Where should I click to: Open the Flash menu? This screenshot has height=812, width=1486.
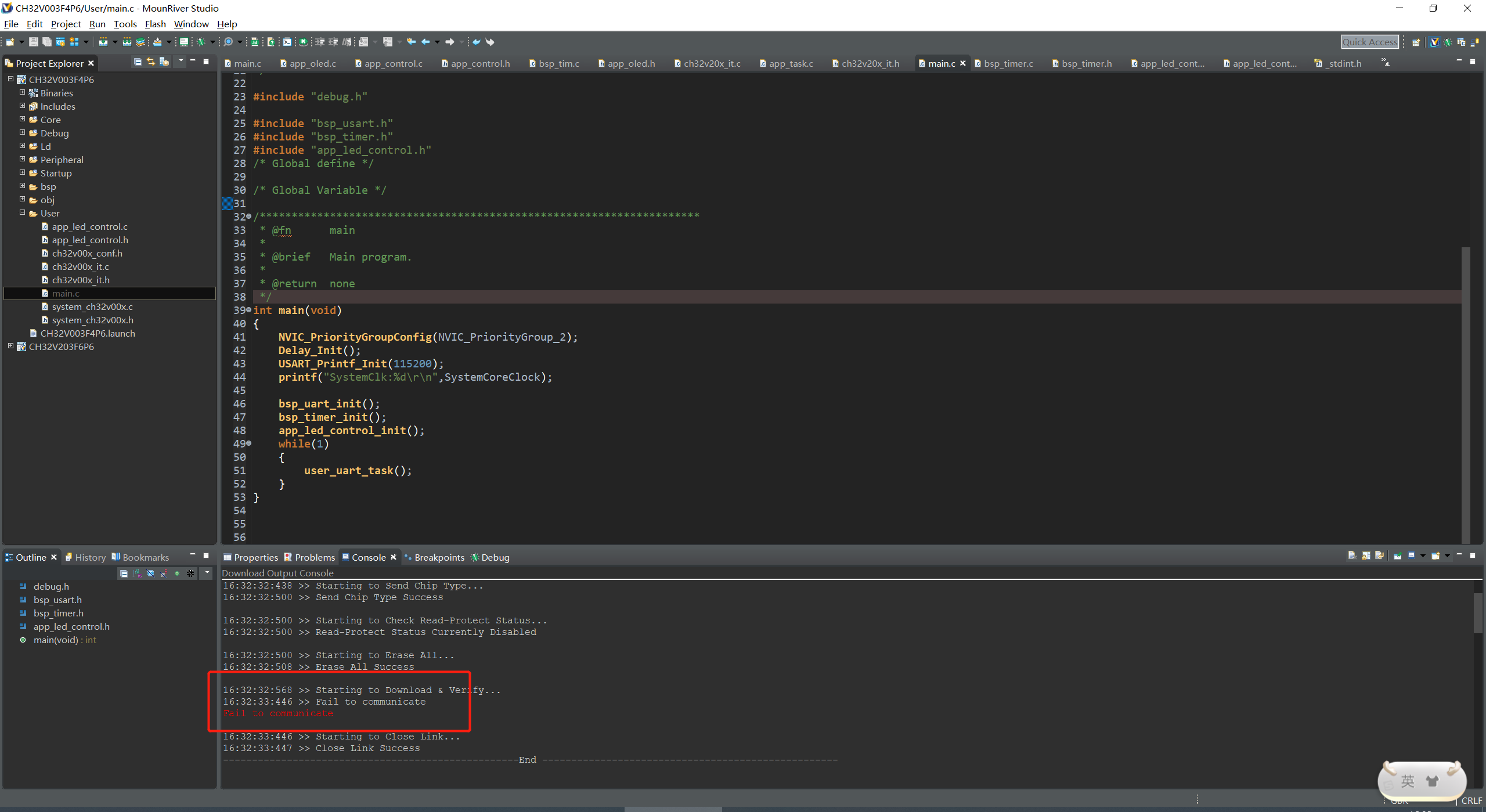pos(155,24)
